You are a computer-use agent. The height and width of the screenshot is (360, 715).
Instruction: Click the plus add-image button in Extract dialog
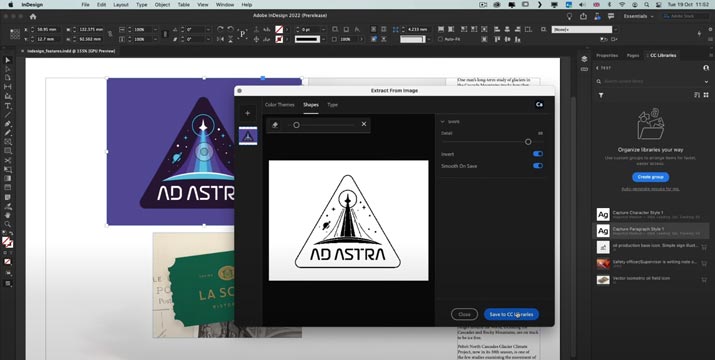coord(248,113)
